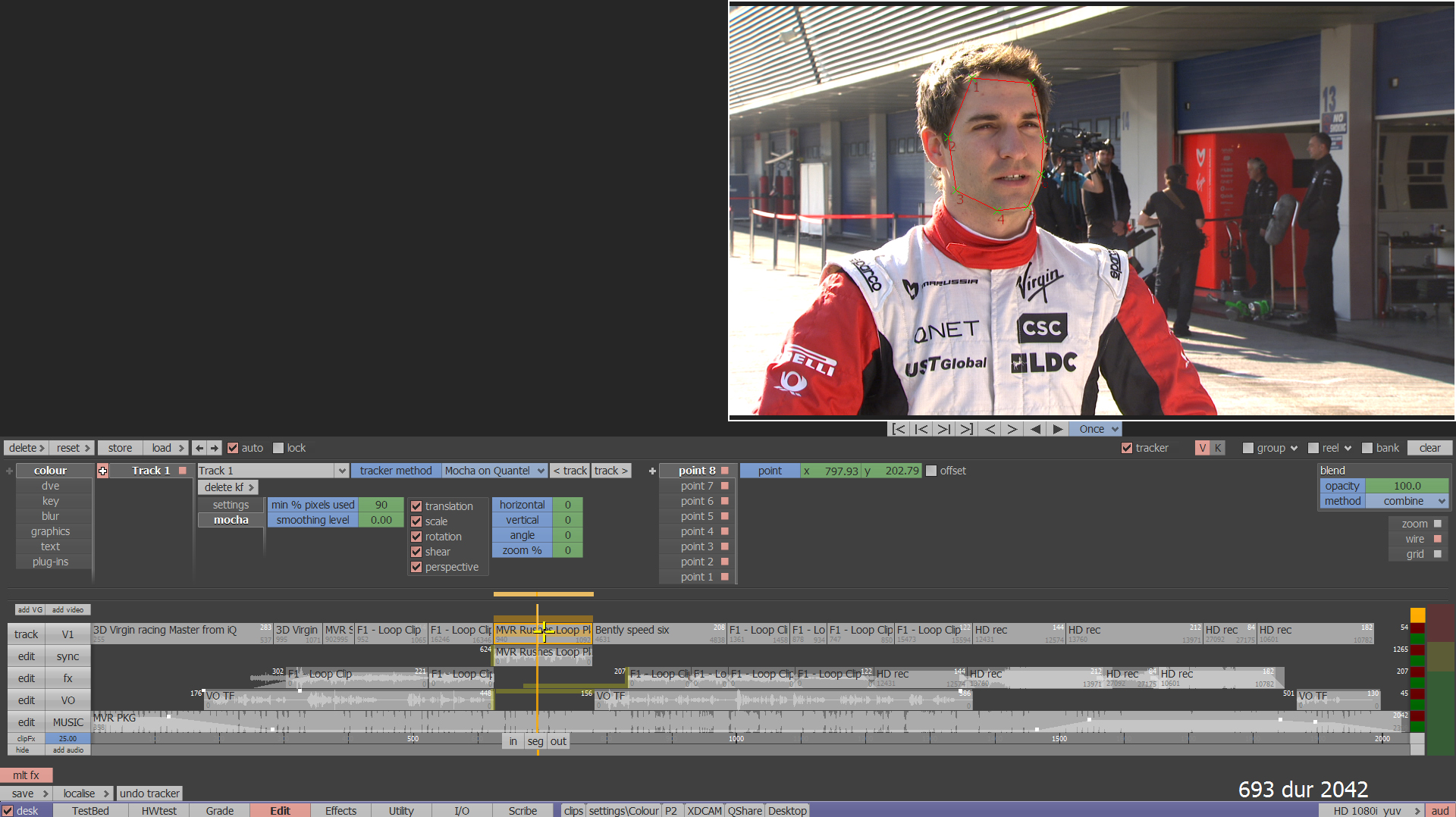Disable the perspective checkbox
The width and height of the screenshot is (1456, 817).
point(416,567)
